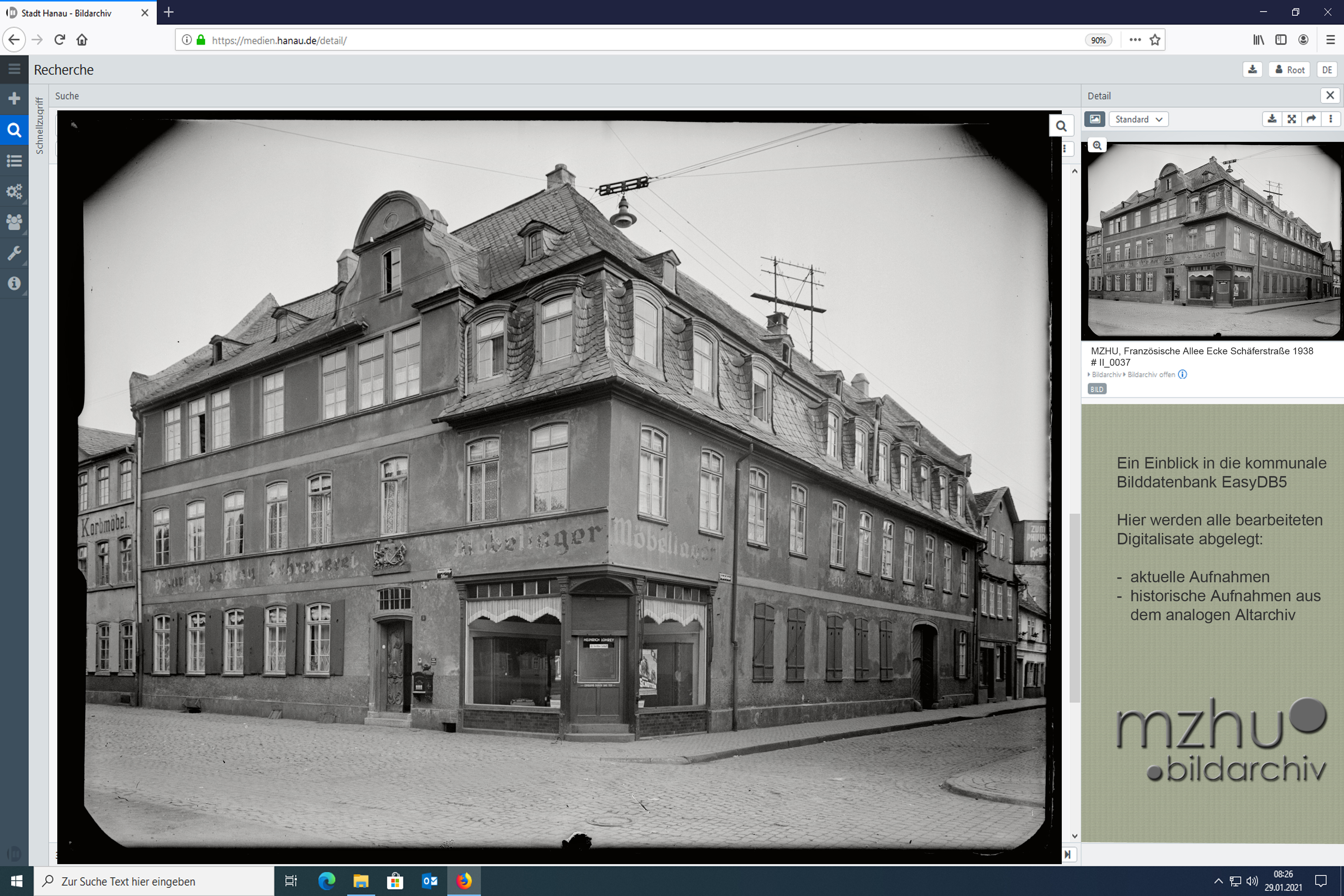Click the wrench tools sidebar icon
The height and width of the screenshot is (896, 1344).
pyautogui.click(x=14, y=253)
